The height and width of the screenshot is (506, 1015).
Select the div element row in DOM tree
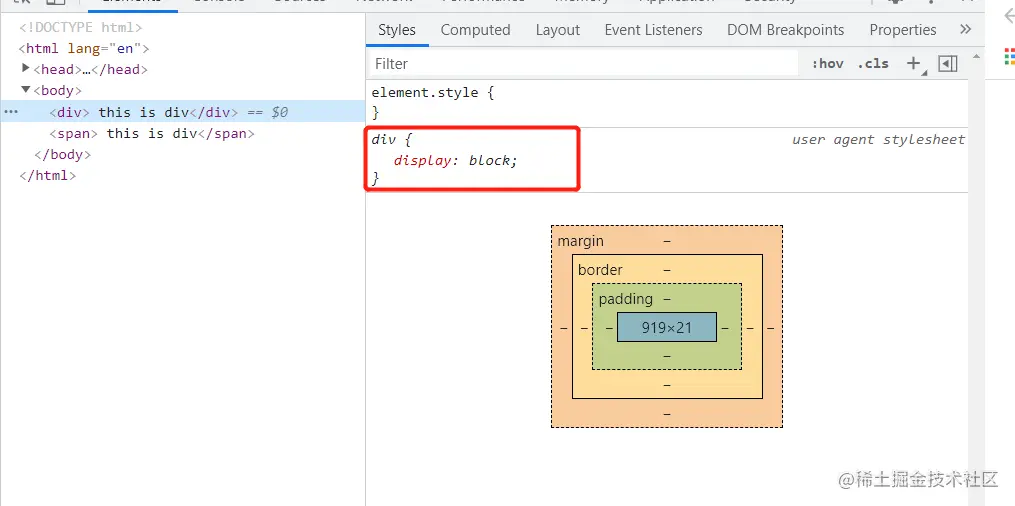click(x=183, y=112)
